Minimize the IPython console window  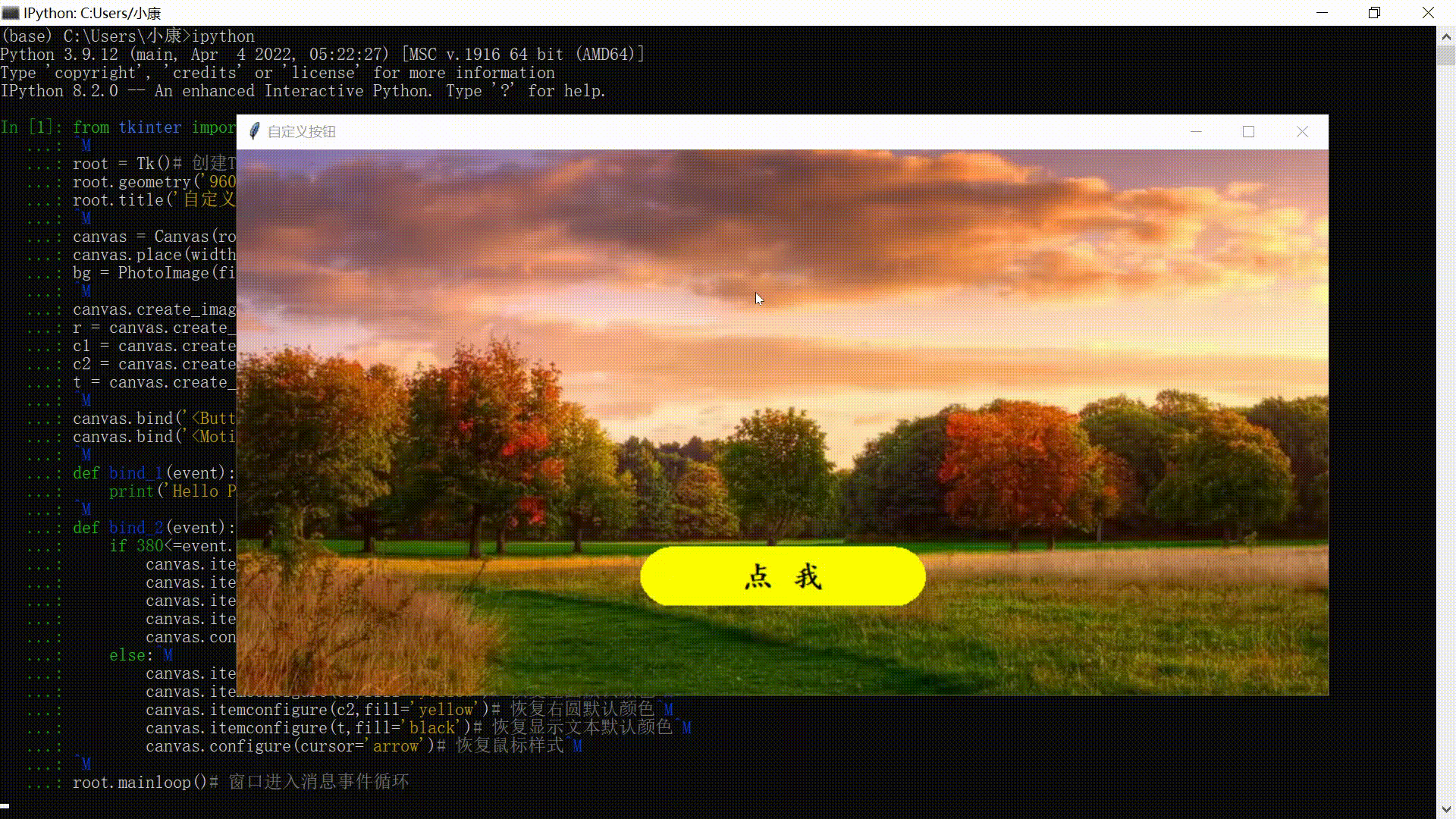point(1322,13)
